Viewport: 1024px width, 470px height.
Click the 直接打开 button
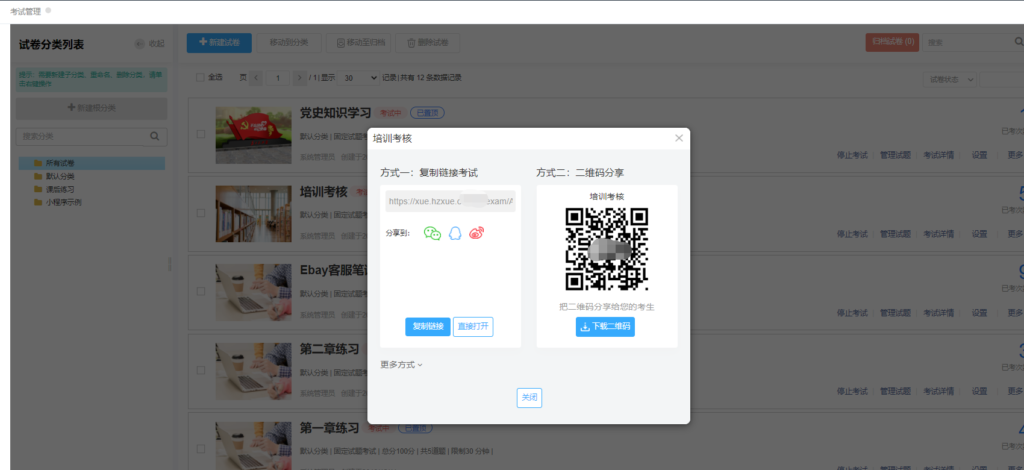473,326
